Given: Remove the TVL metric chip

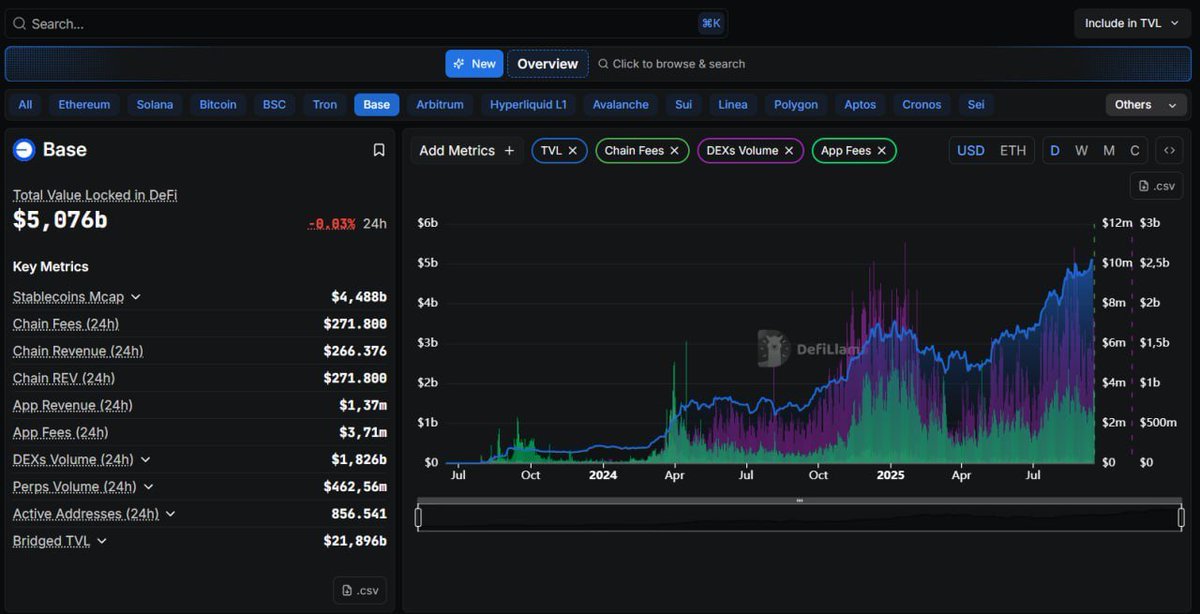Looking at the screenshot, I should coord(573,150).
